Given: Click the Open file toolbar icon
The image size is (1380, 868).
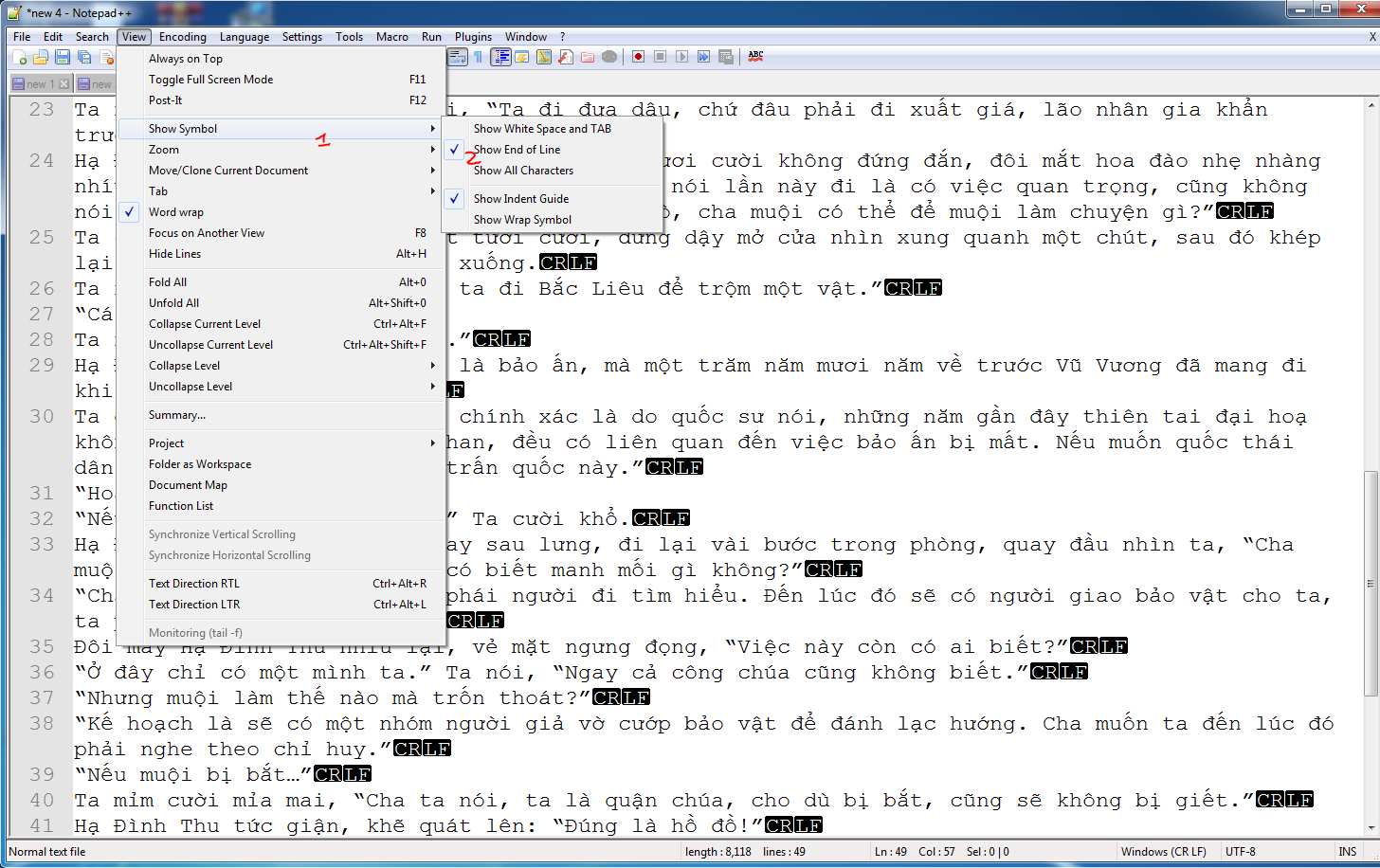Looking at the screenshot, I should point(41,57).
